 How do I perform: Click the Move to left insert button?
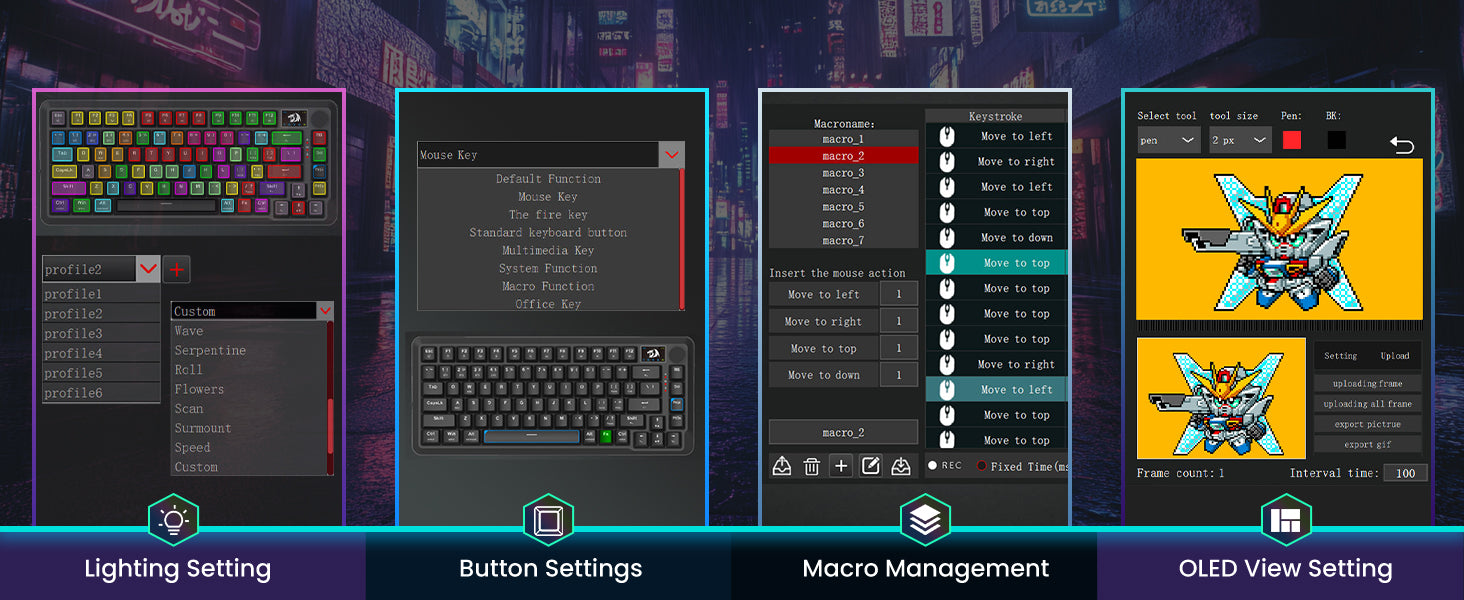pyautogui.click(x=823, y=295)
